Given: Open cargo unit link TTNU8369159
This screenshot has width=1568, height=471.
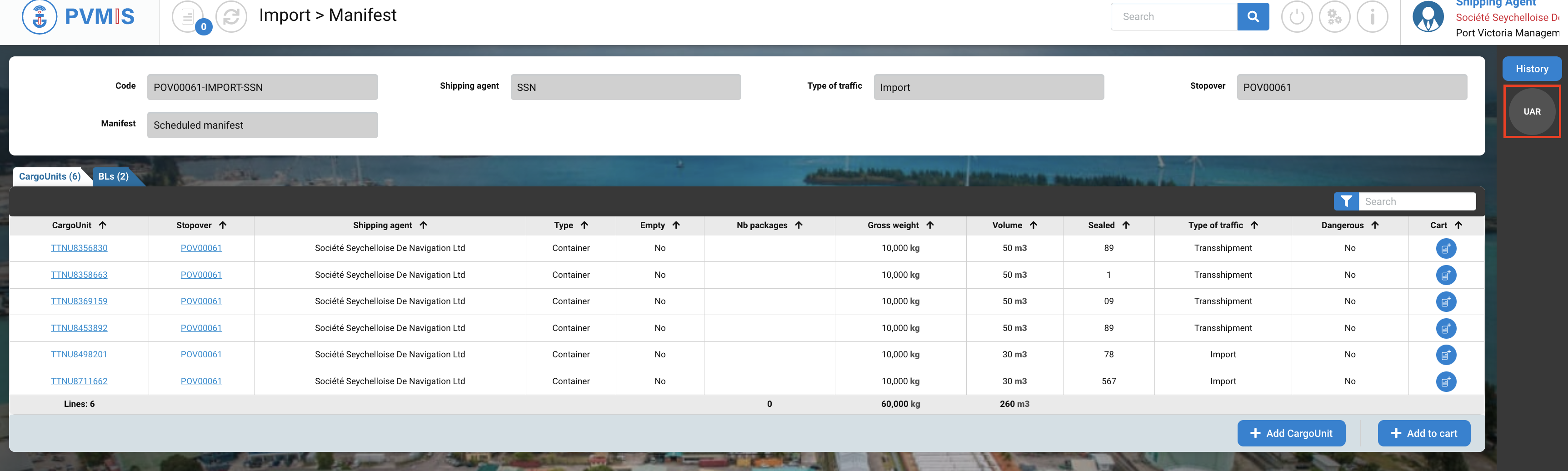Looking at the screenshot, I should (79, 301).
